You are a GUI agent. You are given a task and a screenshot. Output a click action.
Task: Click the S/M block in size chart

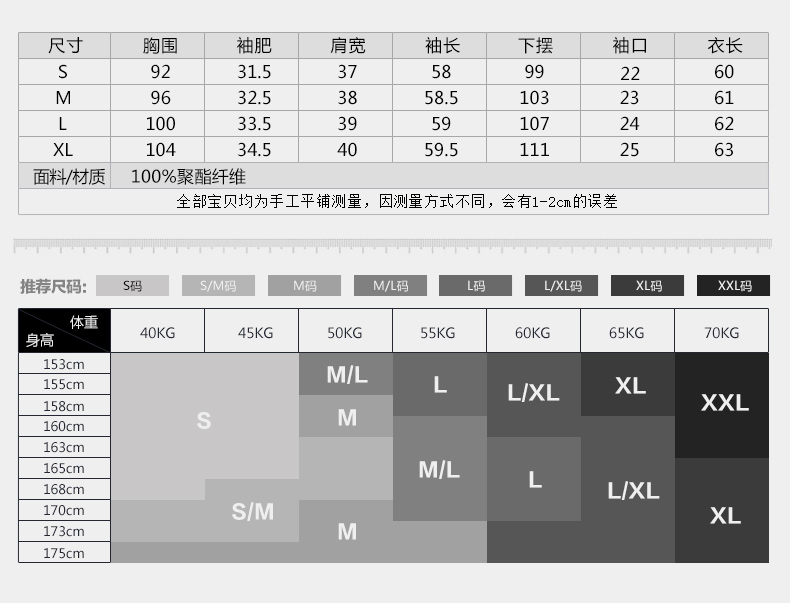[x=252, y=512]
